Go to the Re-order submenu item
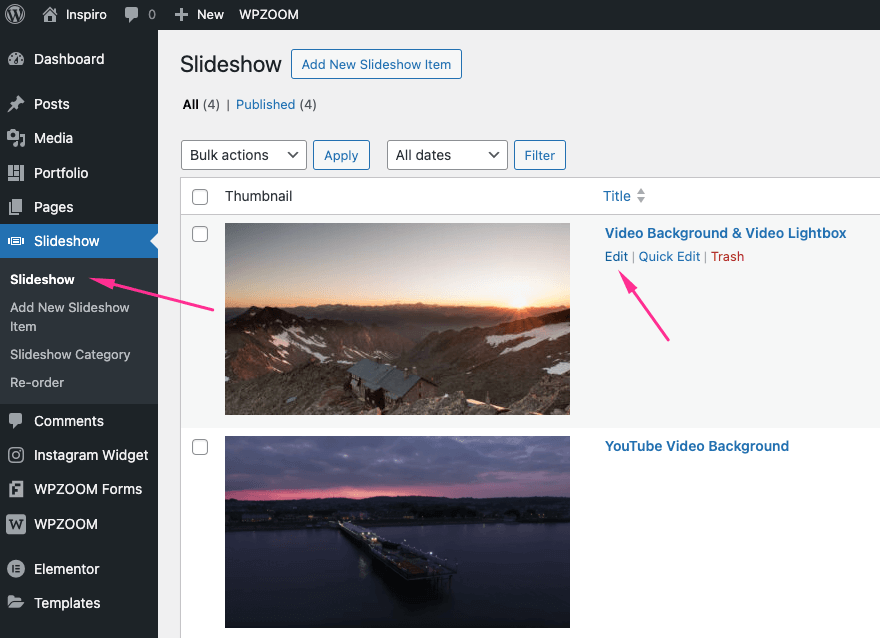 [37, 382]
